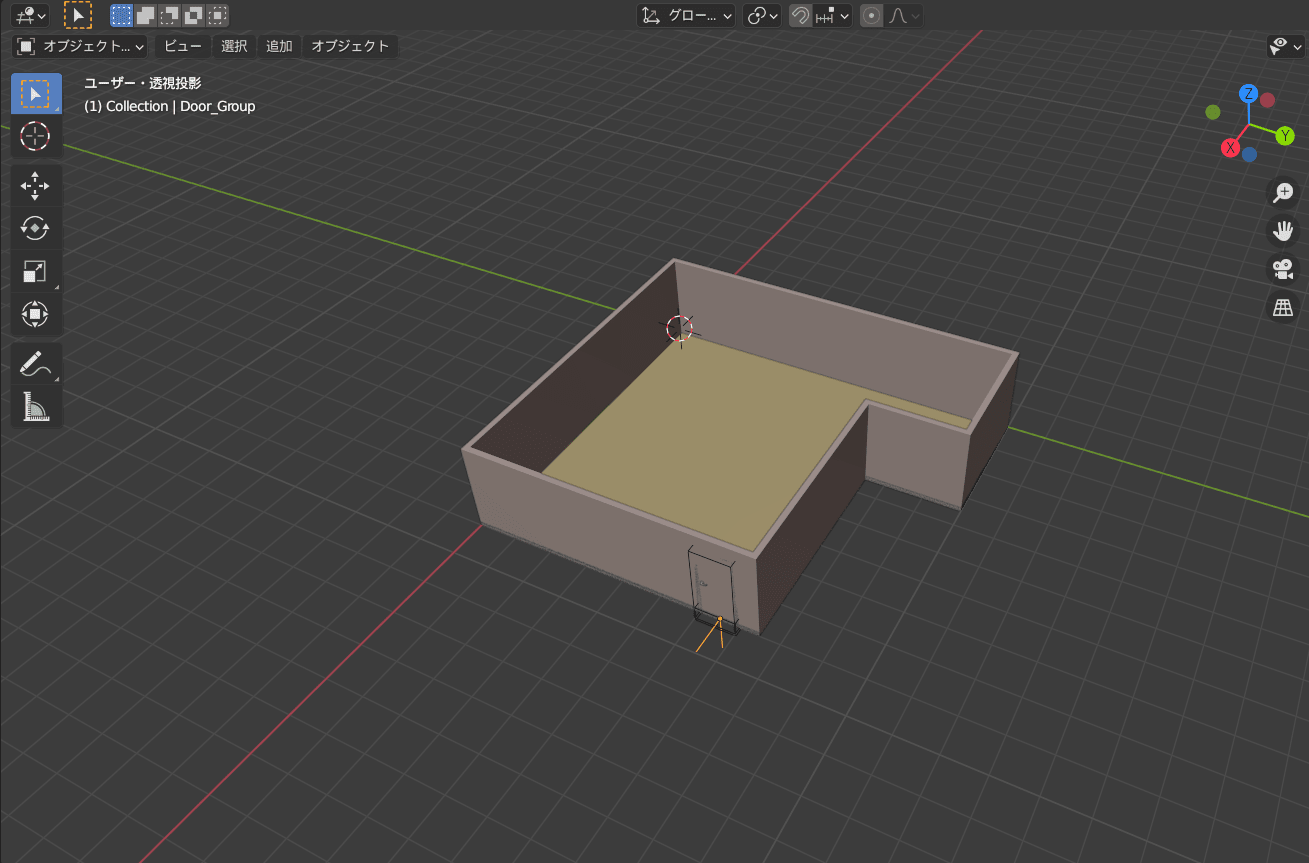Open the 追加 menu

279,46
